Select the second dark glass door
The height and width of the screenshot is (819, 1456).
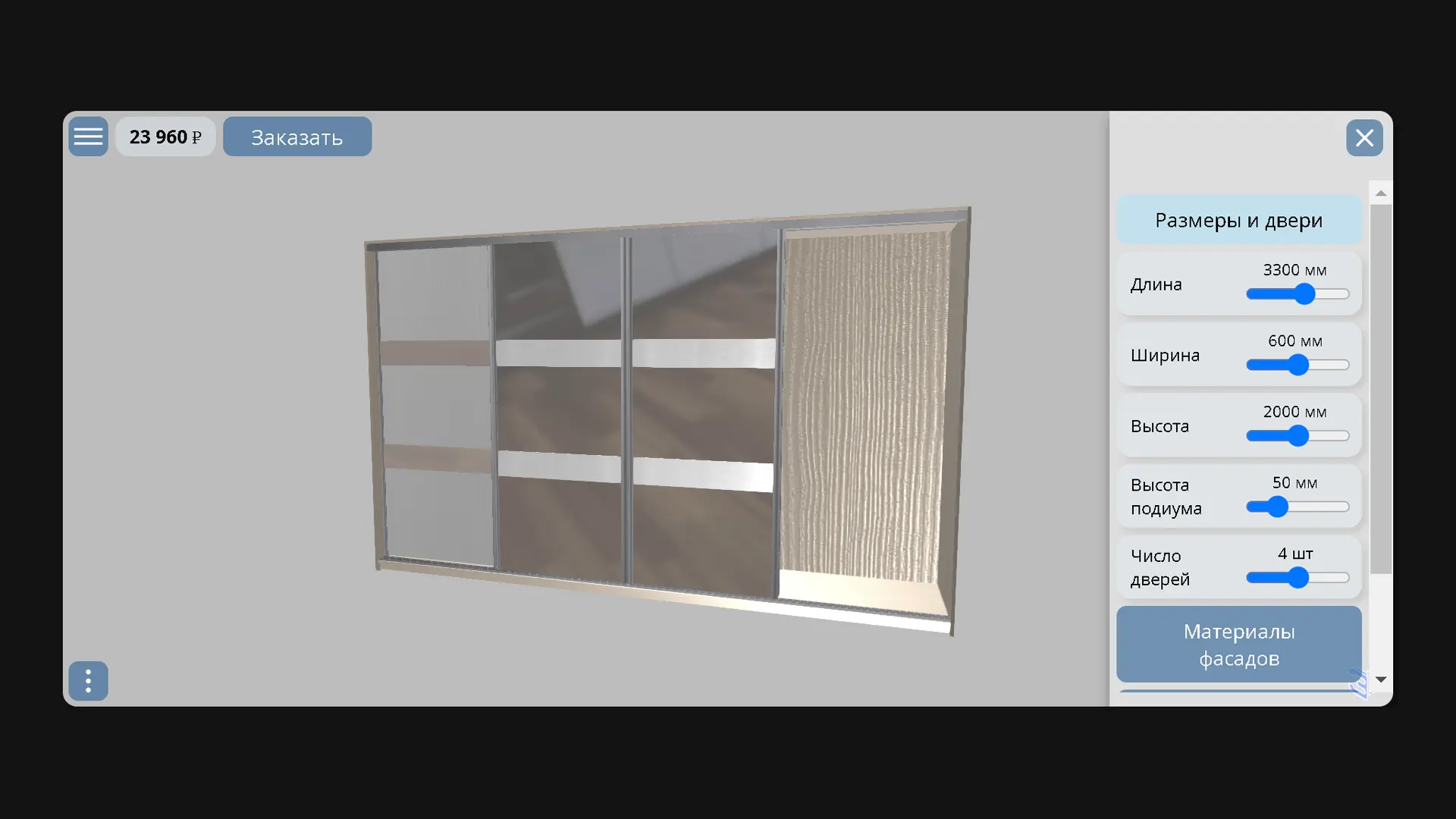coord(559,409)
